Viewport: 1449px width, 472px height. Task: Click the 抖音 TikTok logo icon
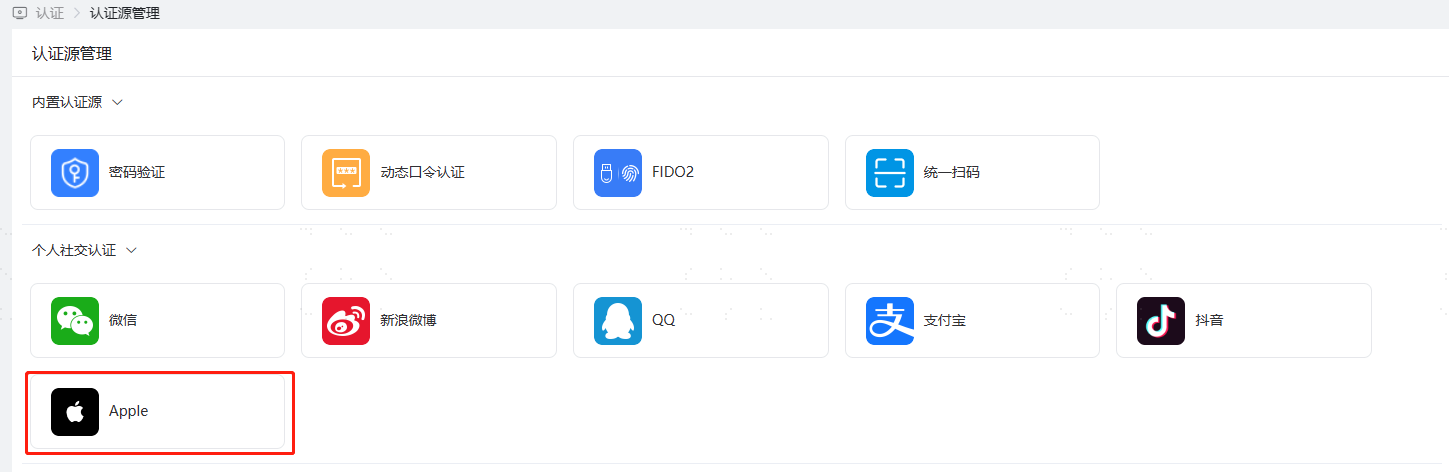(x=1161, y=321)
